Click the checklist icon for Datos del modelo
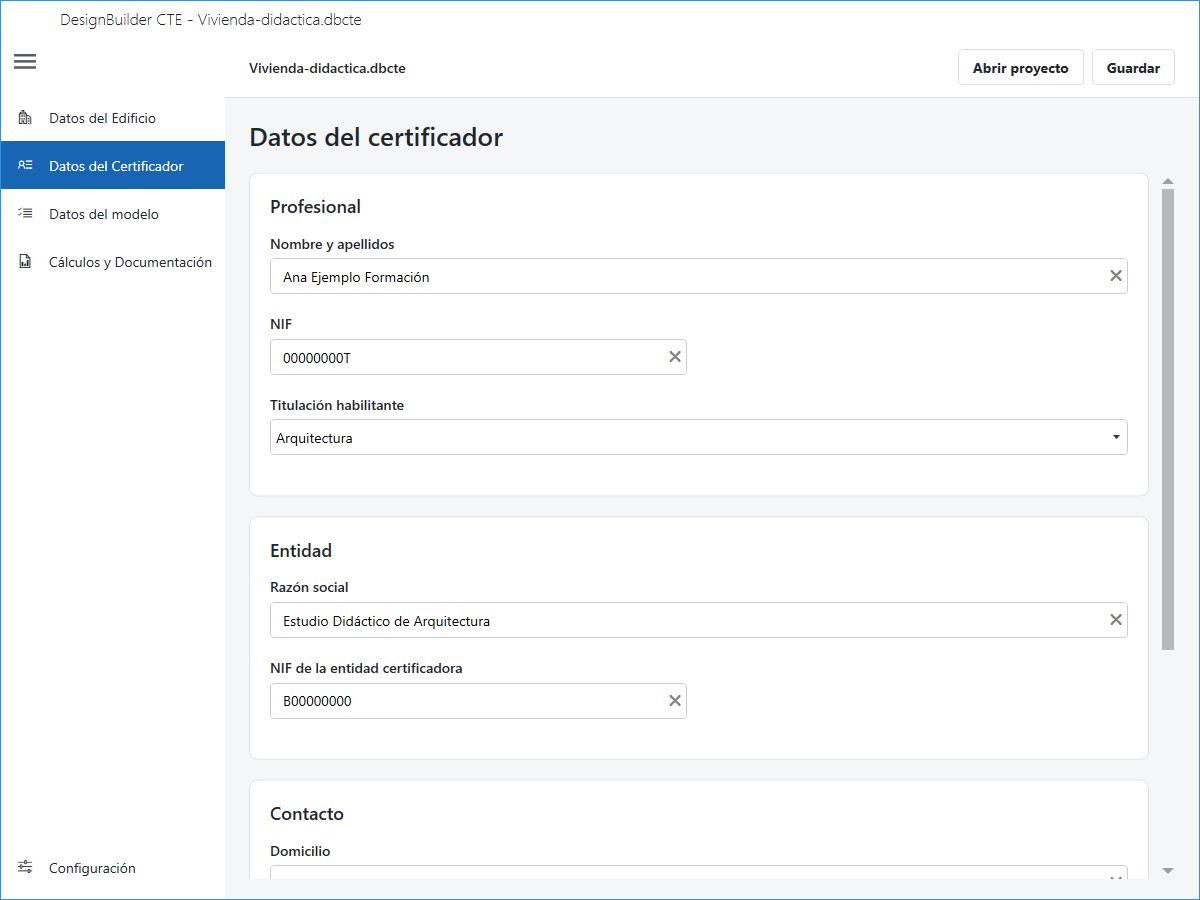Screen dimensions: 1200x900 click(x=26, y=214)
